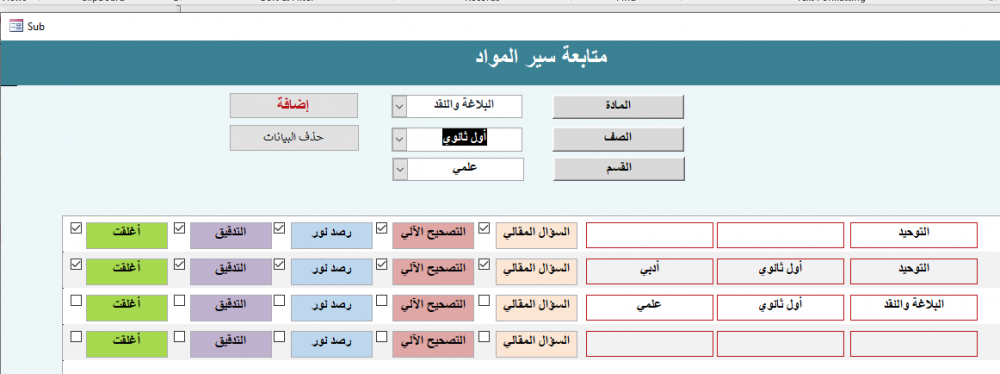Click the الصف label button
The width and height of the screenshot is (1000, 374).
(618, 138)
